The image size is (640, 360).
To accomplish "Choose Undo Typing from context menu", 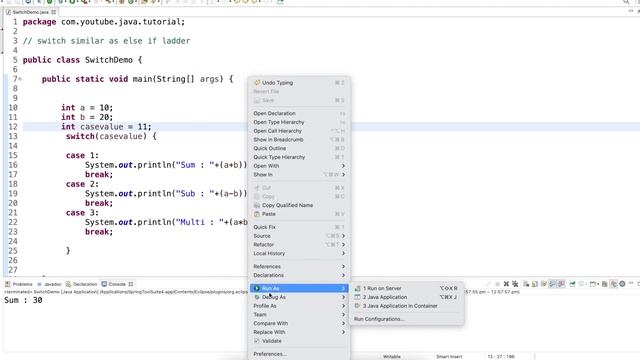I will [x=299, y=82].
